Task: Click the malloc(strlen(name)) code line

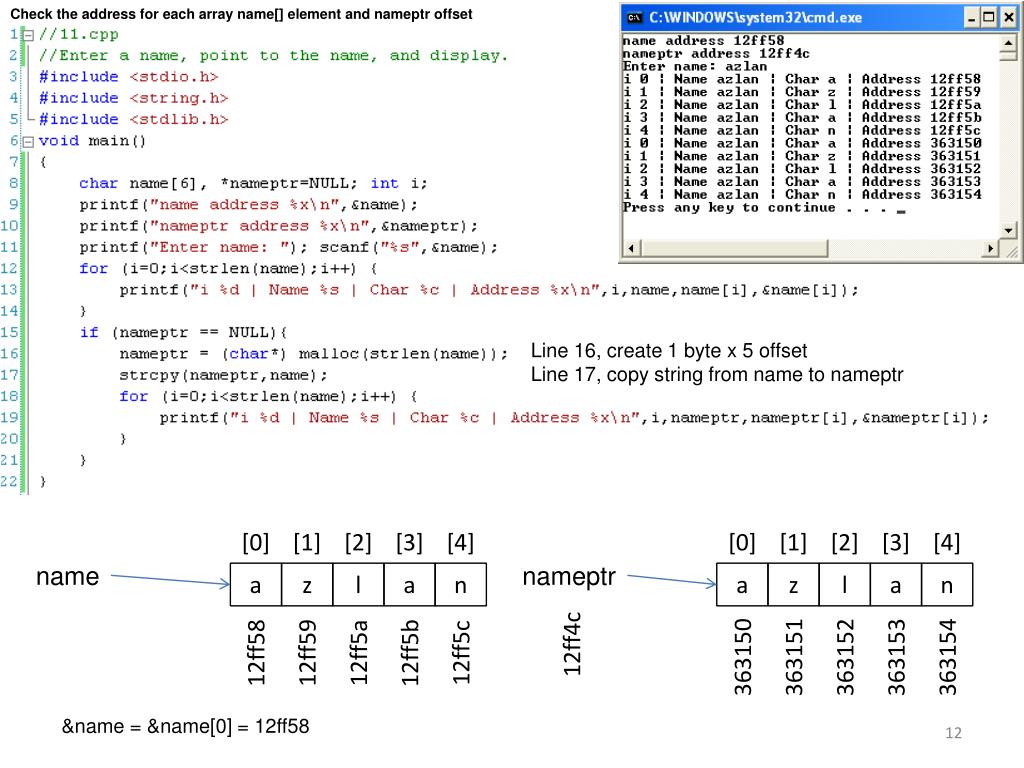Action: (x=313, y=355)
